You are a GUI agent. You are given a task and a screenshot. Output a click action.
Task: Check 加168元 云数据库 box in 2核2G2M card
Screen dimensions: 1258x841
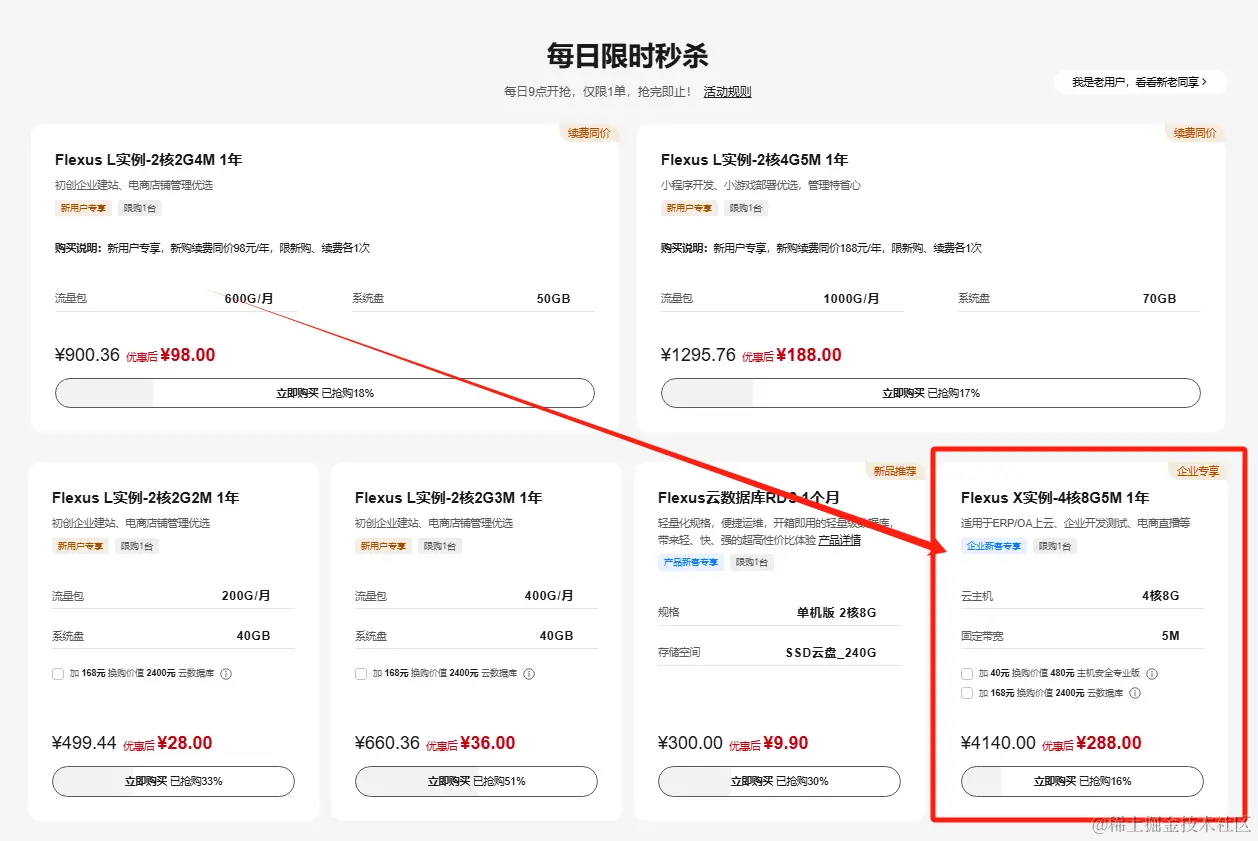pos(58,674)
